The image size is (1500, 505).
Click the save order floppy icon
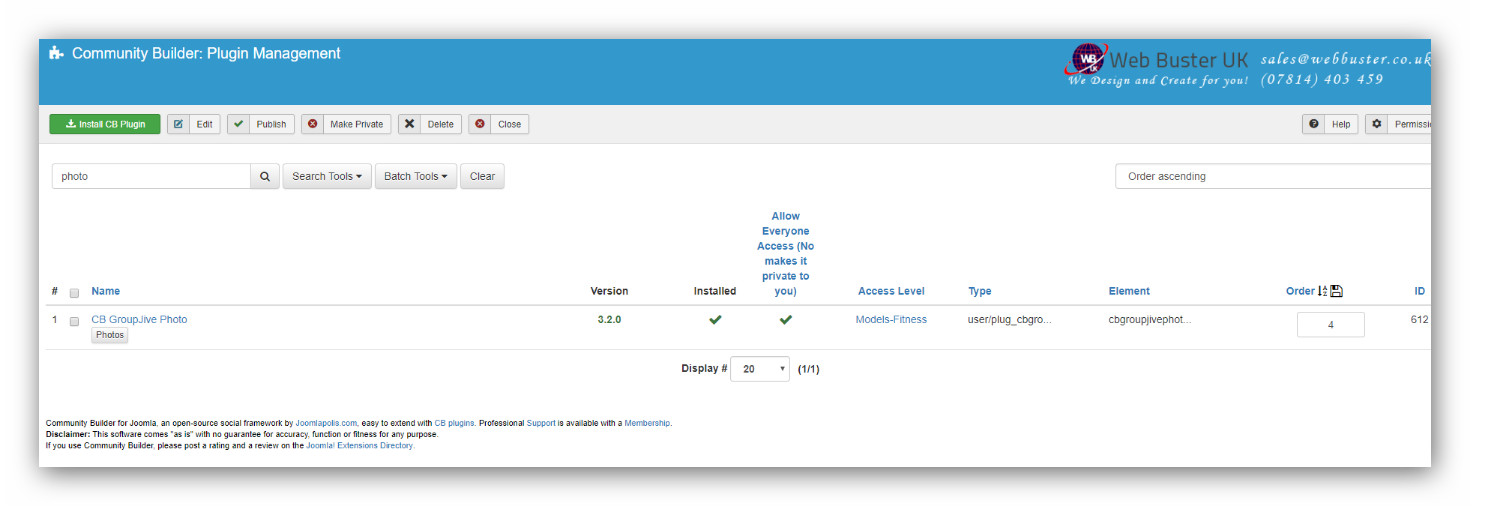click(1337, 291)
